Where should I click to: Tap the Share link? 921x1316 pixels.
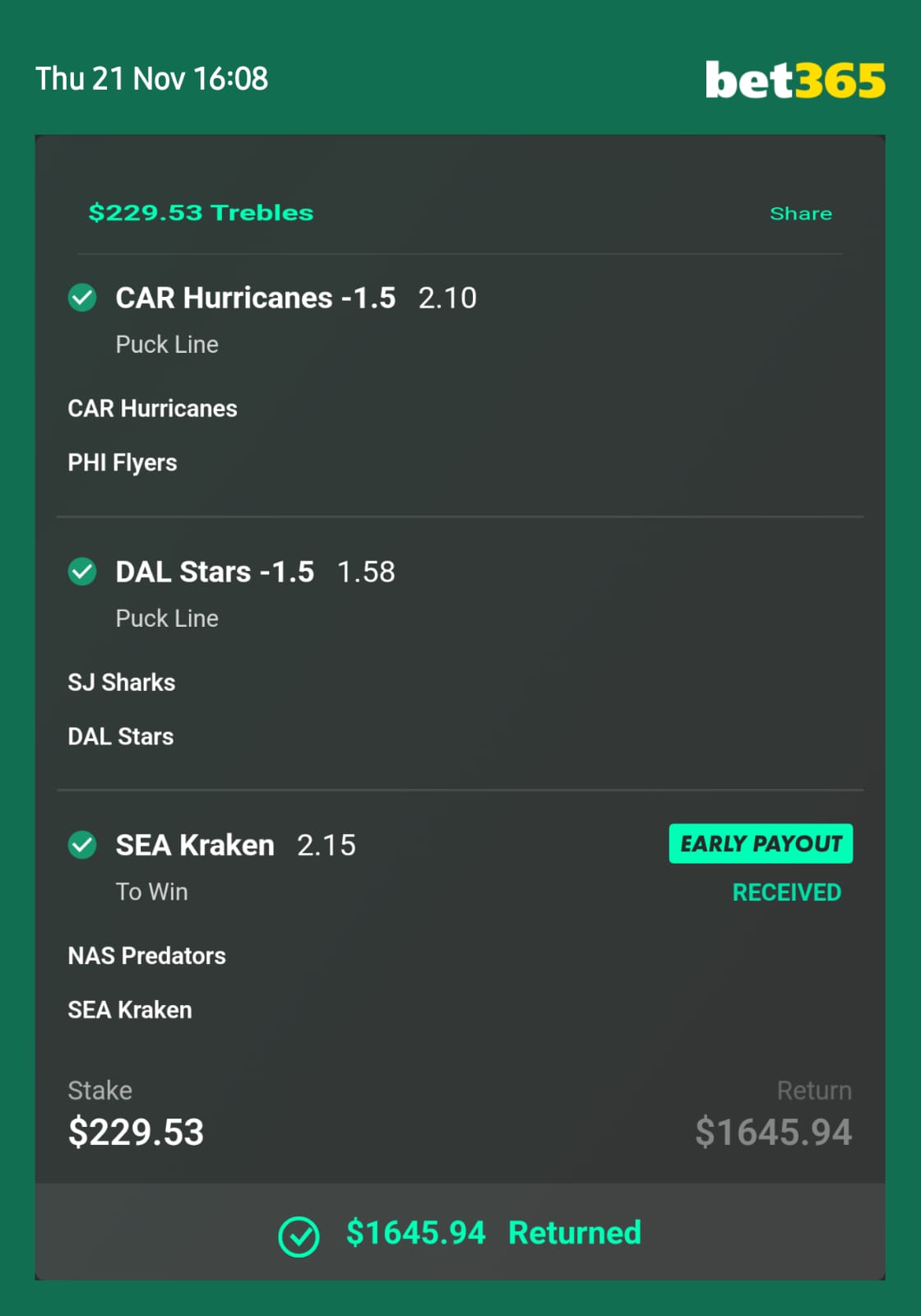point(801,214)
